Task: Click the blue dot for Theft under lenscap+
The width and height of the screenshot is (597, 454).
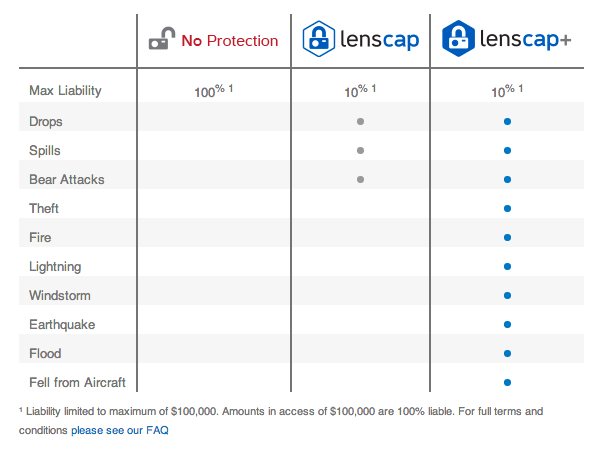Action: tap(507, 208)
